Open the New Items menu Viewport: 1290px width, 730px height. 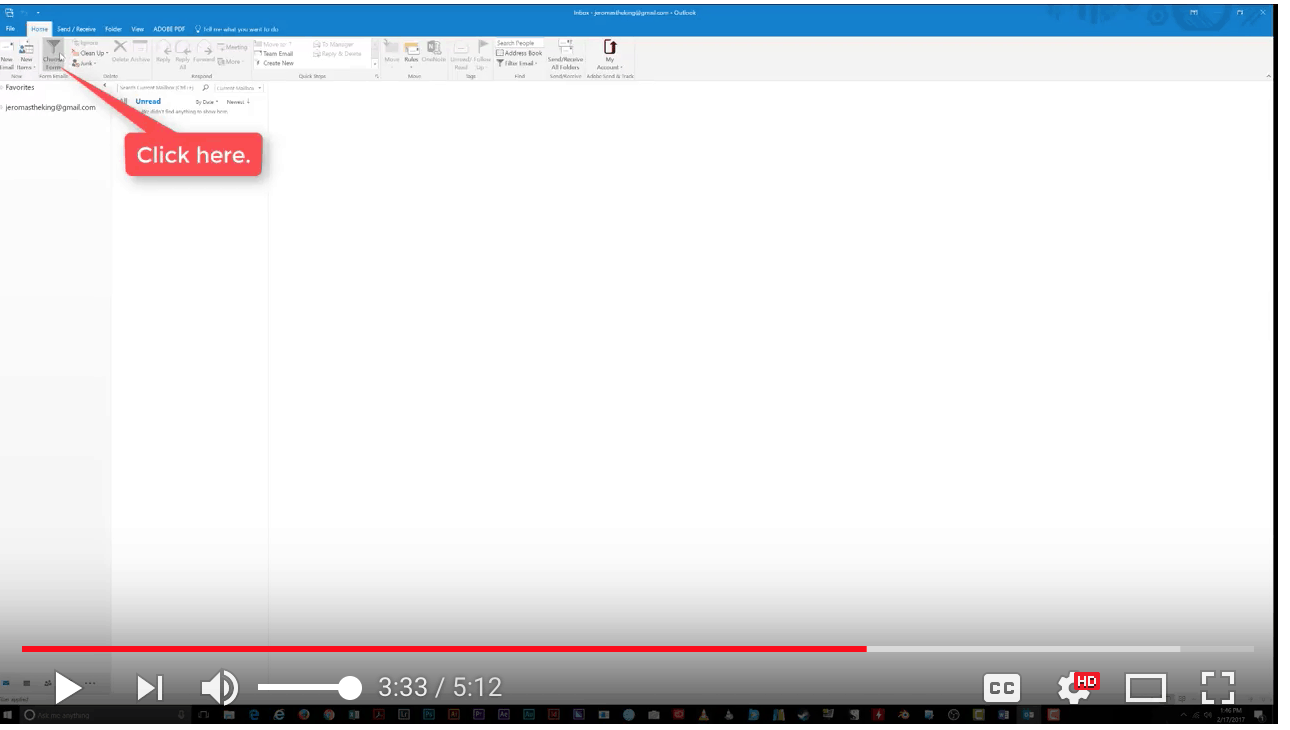coord(26,56)
